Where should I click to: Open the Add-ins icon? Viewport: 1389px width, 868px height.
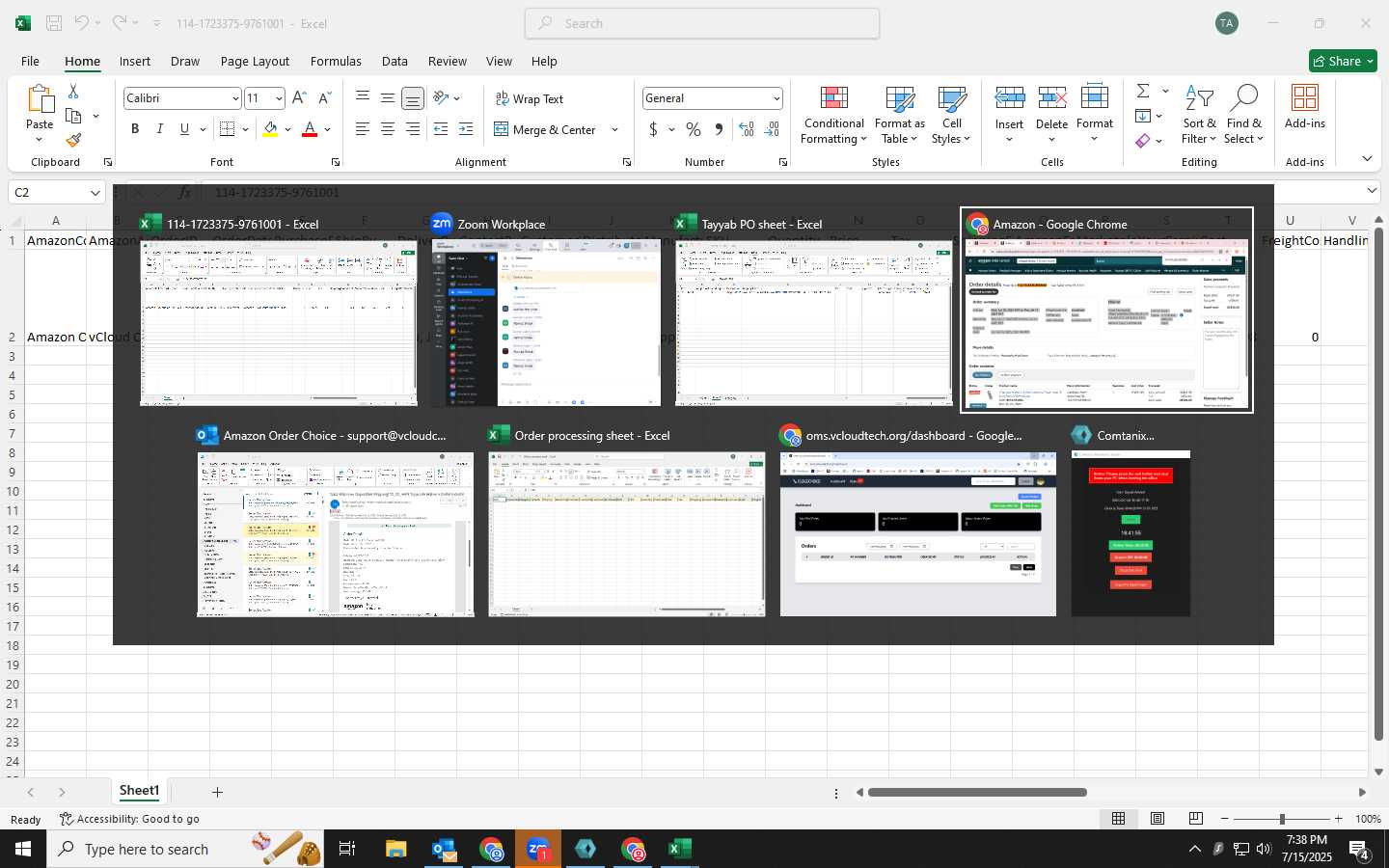point(1305,106)
